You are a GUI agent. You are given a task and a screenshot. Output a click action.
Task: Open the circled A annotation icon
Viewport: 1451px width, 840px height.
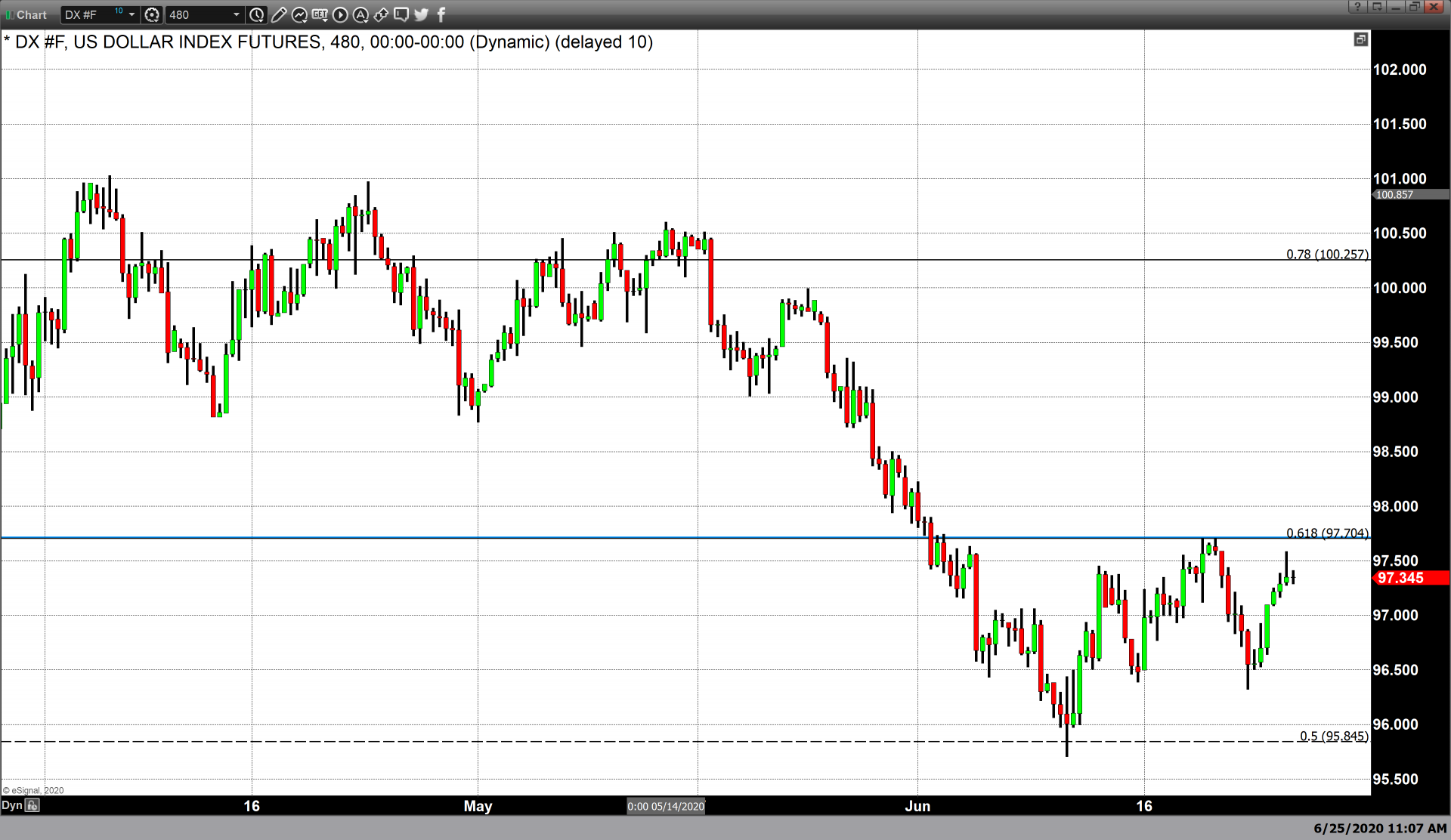360,14
